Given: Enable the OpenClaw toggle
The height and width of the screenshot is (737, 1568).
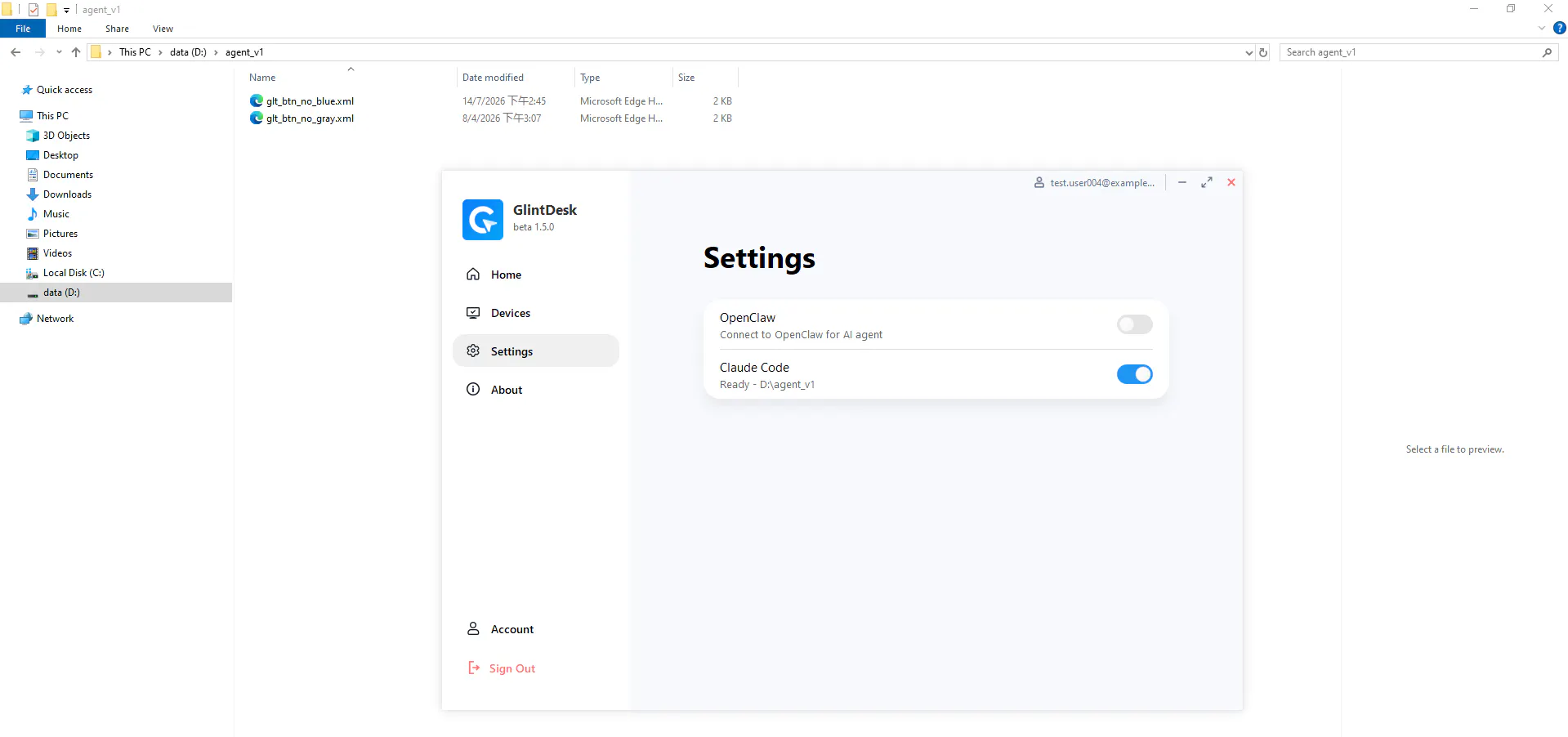Looking at the screenshot, I should click(1134, 324).
